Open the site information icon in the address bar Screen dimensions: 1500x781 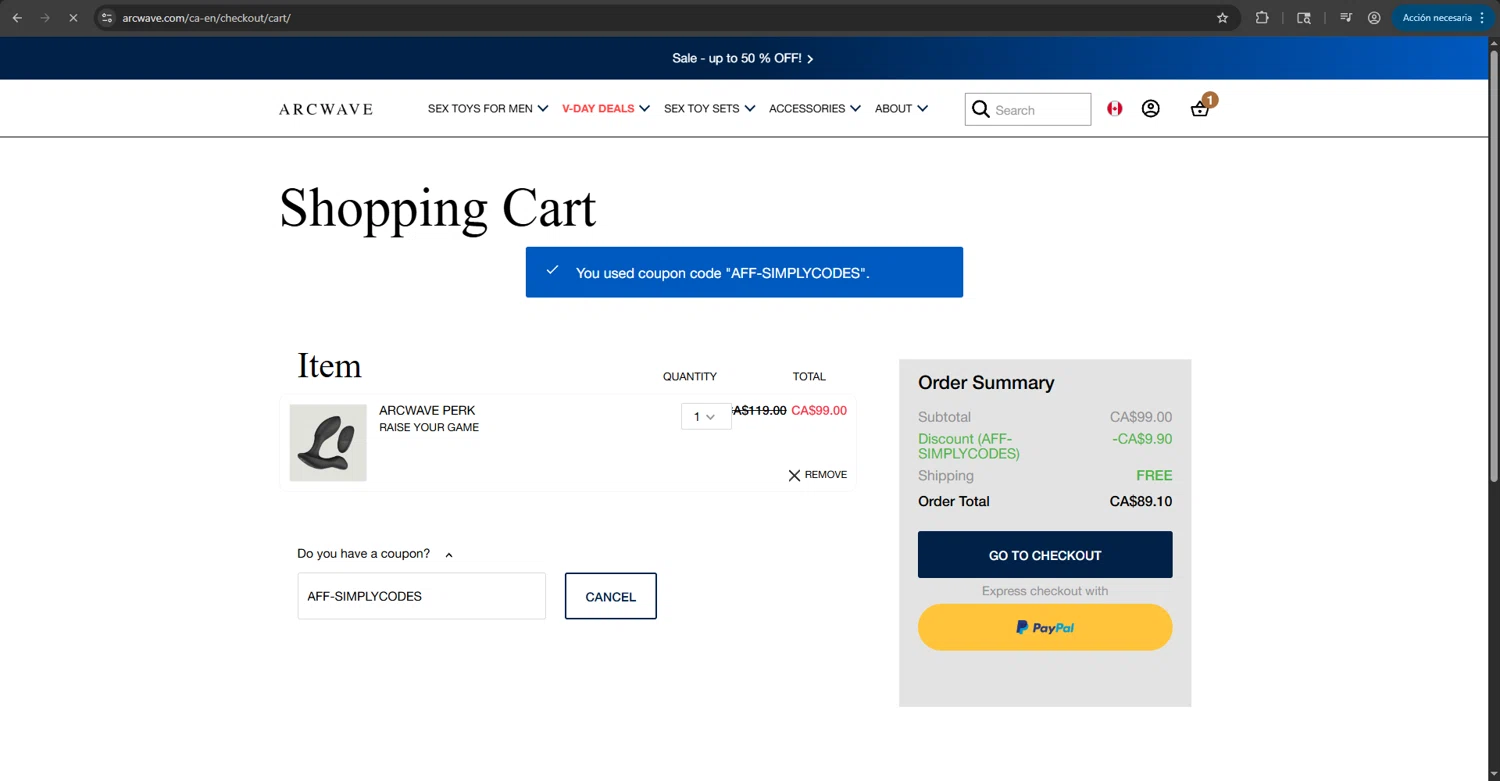107,18
